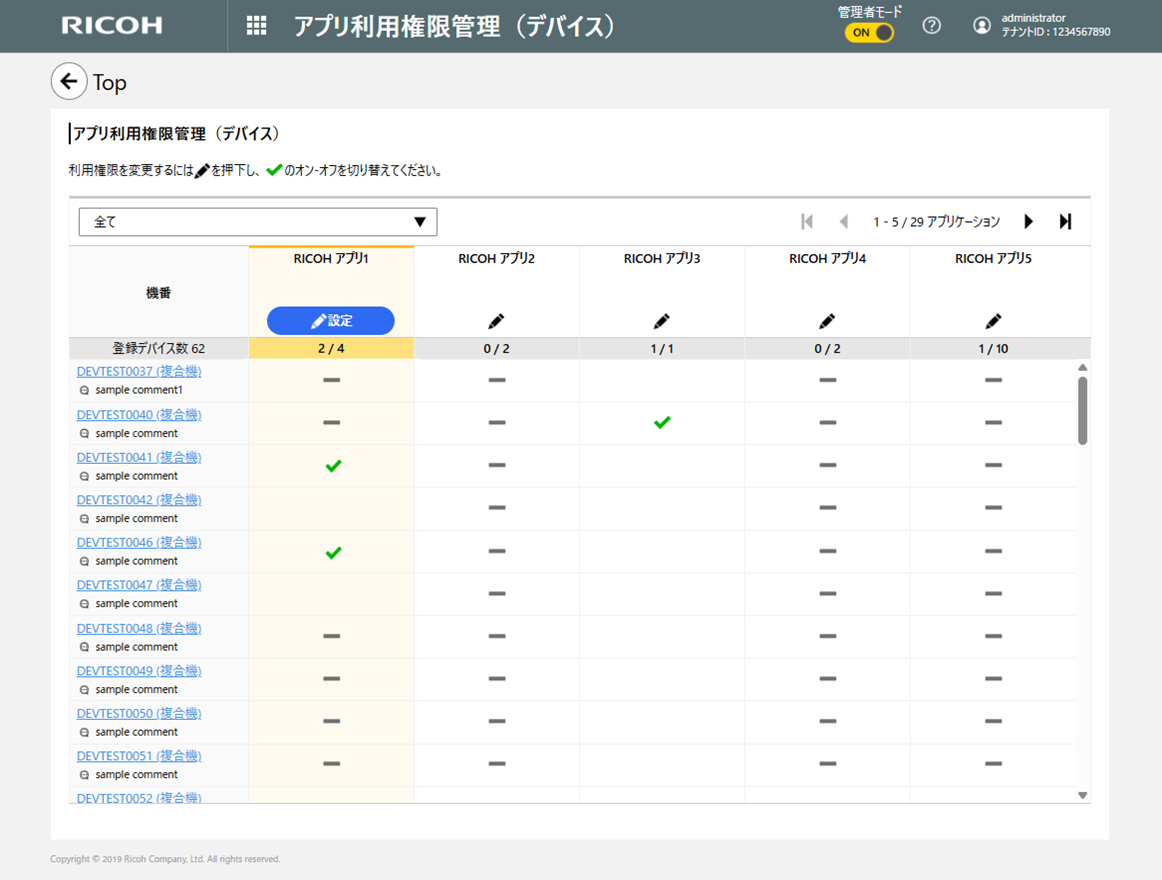Click 登録デバイス数 62 summary cell
This screenshot has width=1162, height=880.
159,348
